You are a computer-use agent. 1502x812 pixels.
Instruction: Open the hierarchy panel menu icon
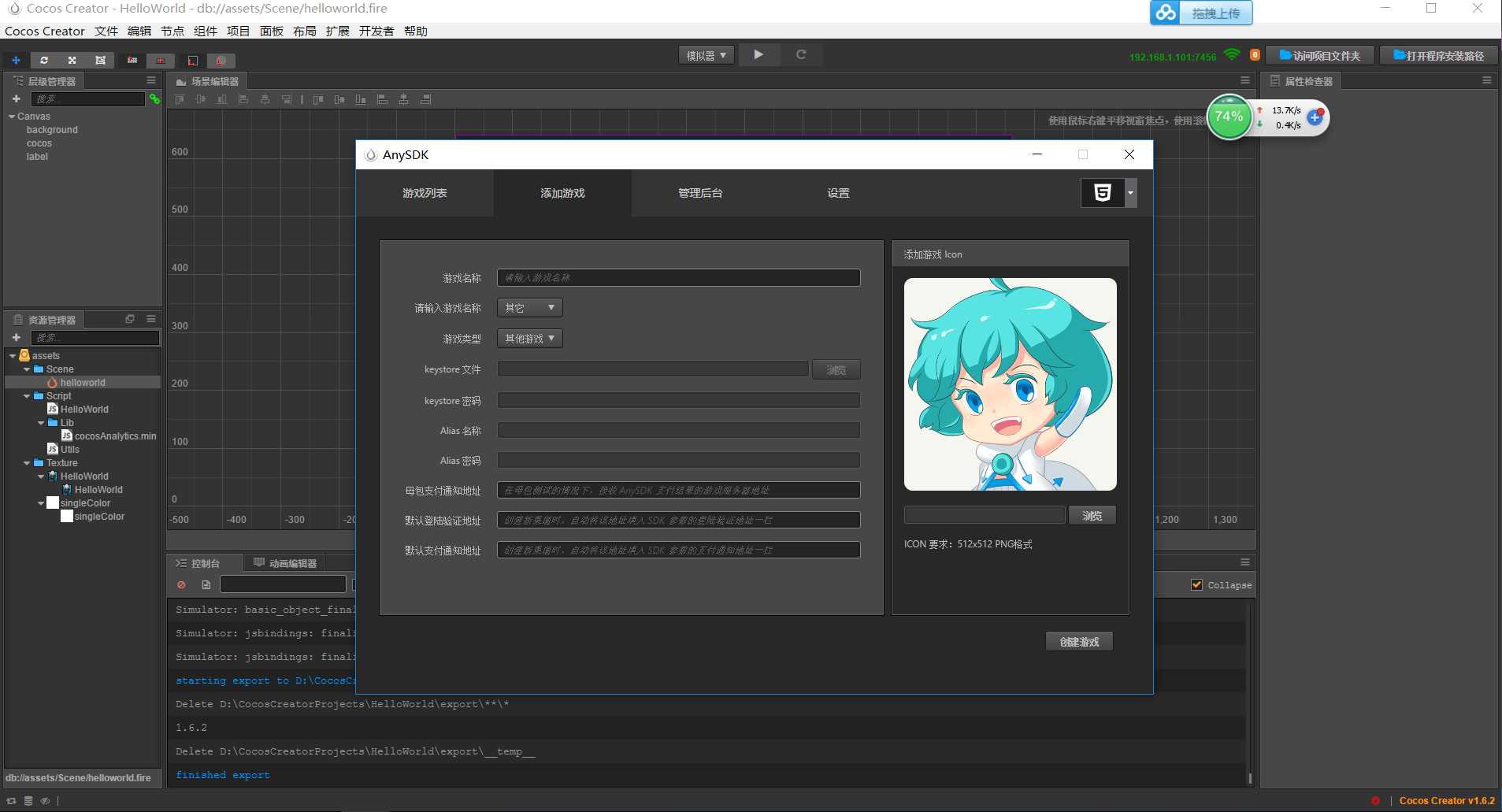tap(151, 80)
